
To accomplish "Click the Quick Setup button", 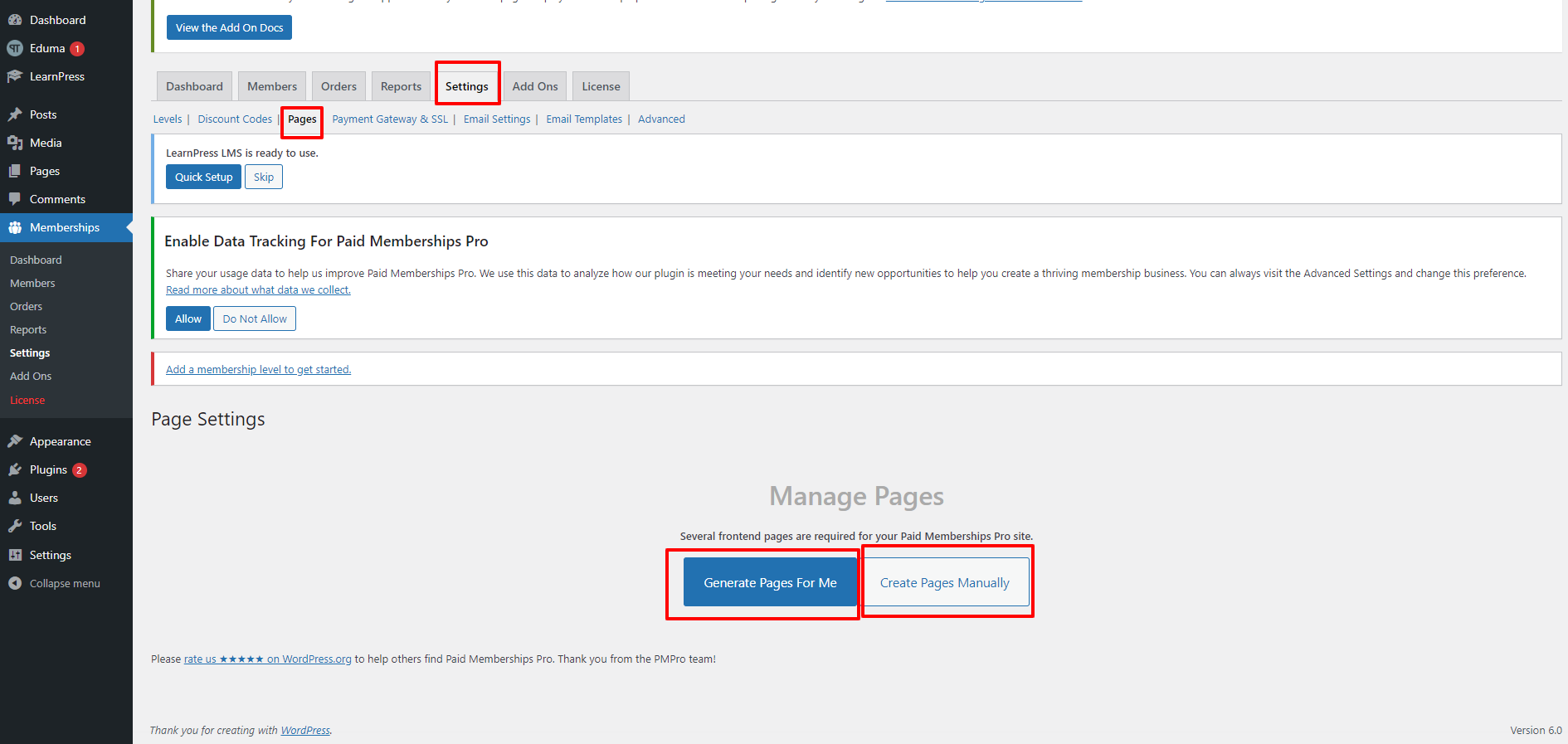I will pos(203,177).
